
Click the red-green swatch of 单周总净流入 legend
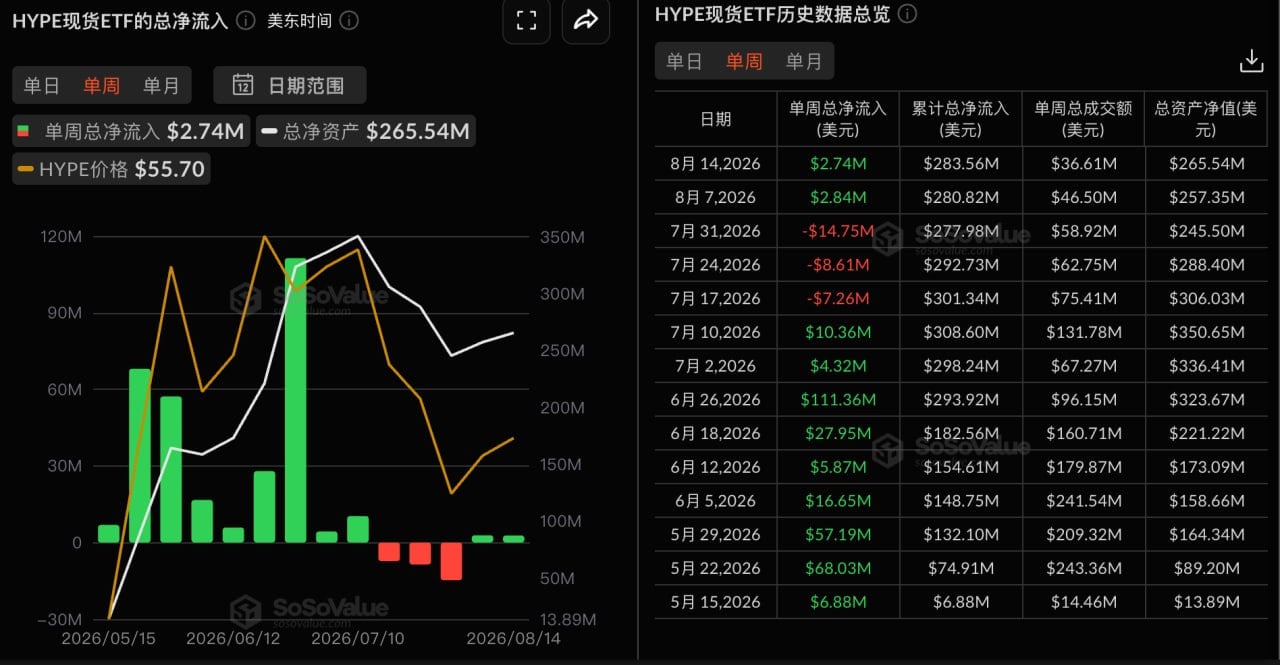[x=24, y=131]
